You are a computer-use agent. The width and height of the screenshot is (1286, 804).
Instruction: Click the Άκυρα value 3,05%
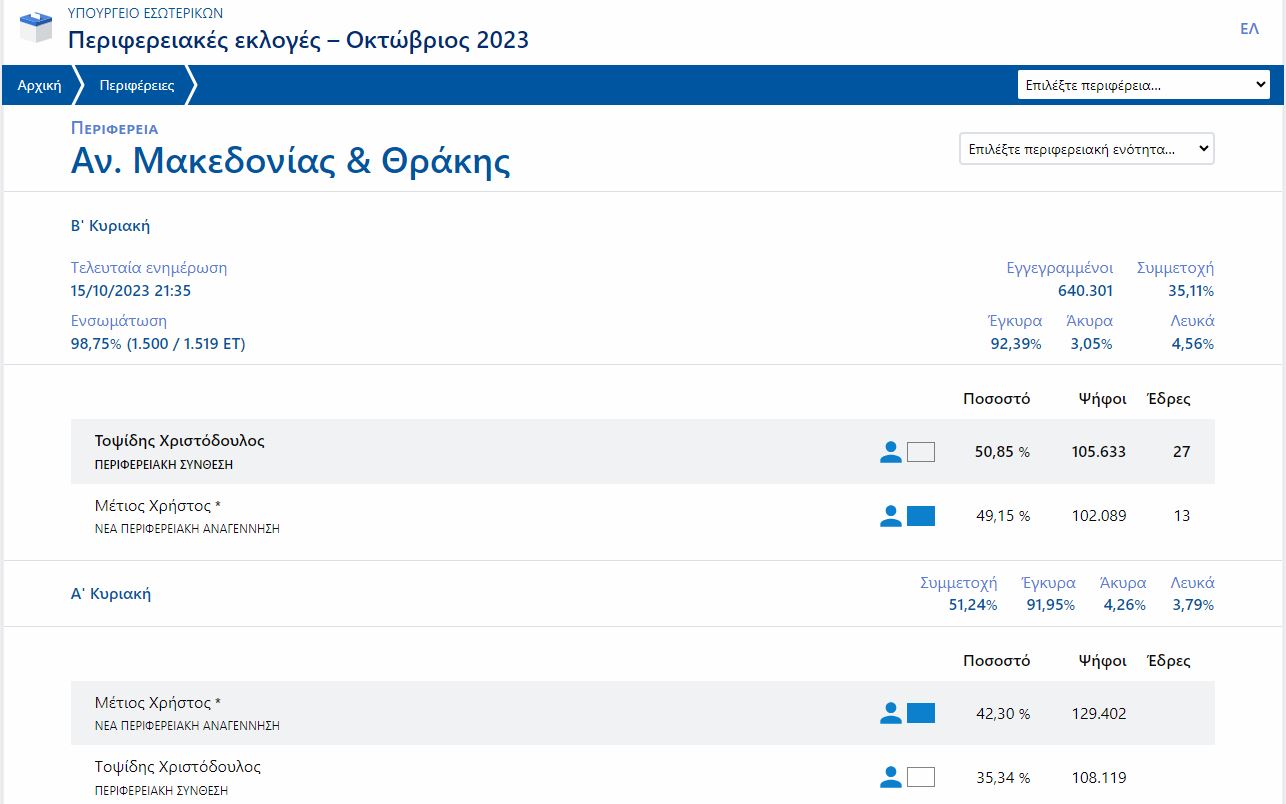[1092, 344]
